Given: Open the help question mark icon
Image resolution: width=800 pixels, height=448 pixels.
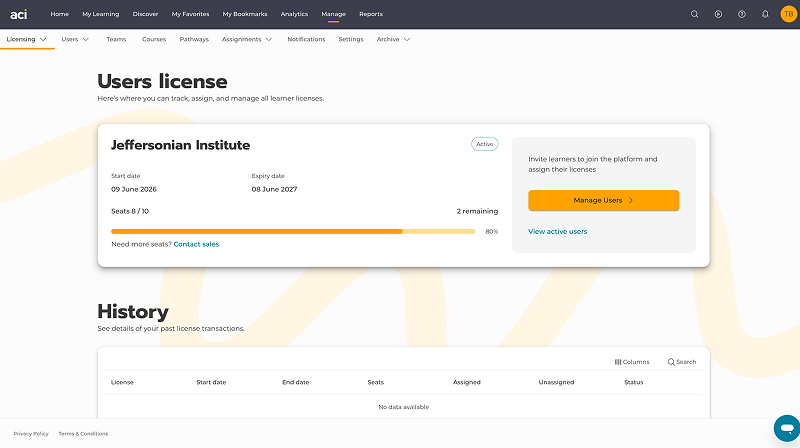Looking at the screenshot, I should (742, 14).
